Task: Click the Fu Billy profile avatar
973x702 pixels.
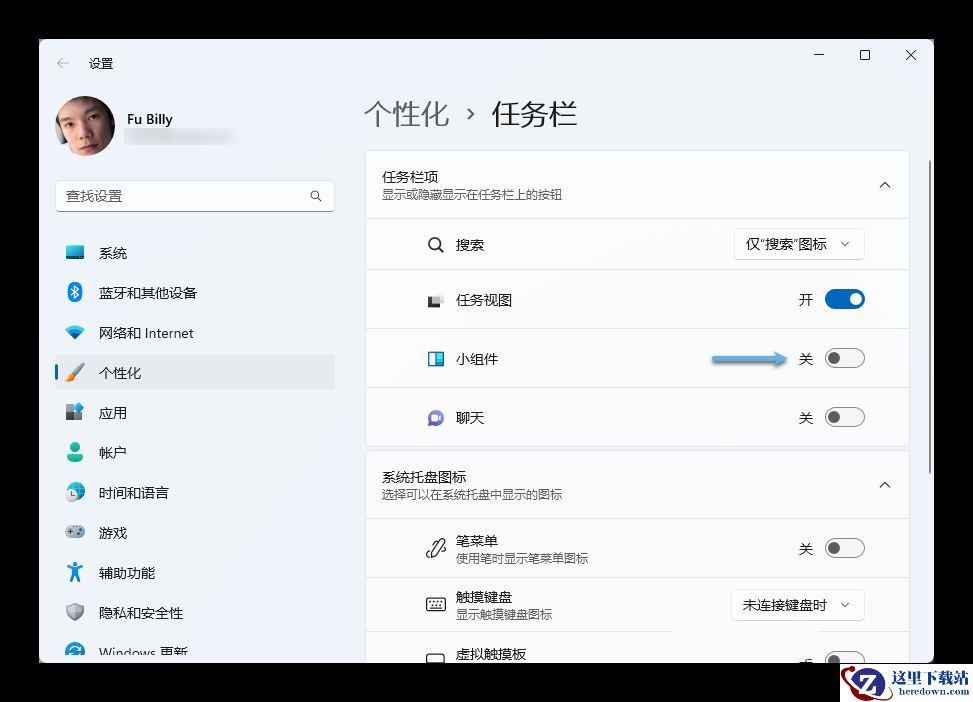Action: pyautogui.click(x=86, y=125)
